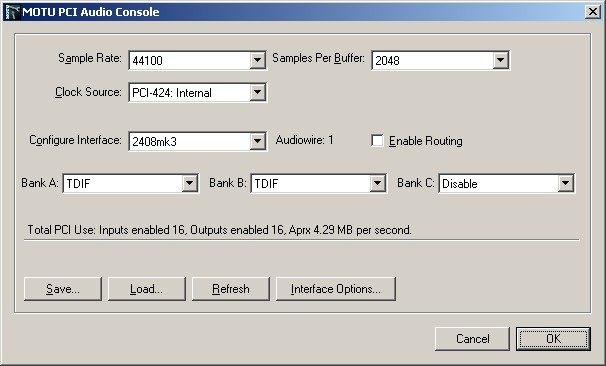Viewport: 606px width, 366px height.
Task: Open the Bank A dropdown arrow
Action: pos(189,183)
